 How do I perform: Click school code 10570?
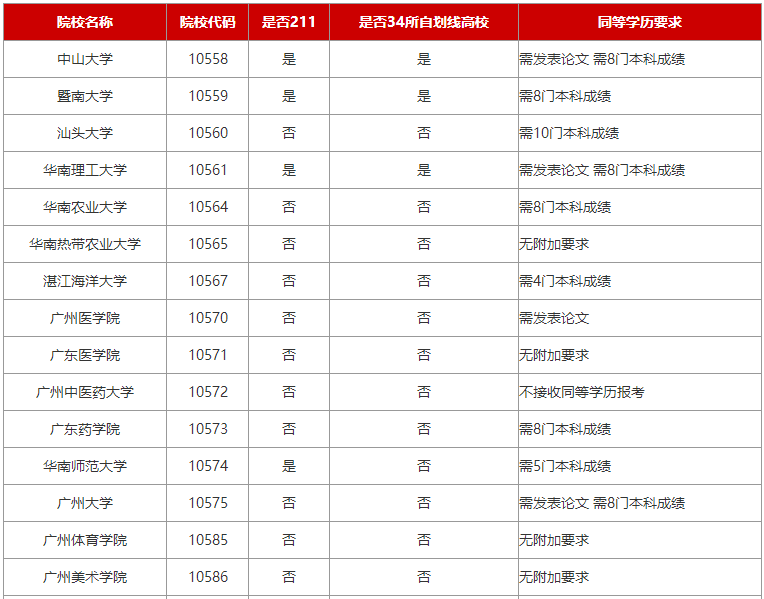coord(208,318)
